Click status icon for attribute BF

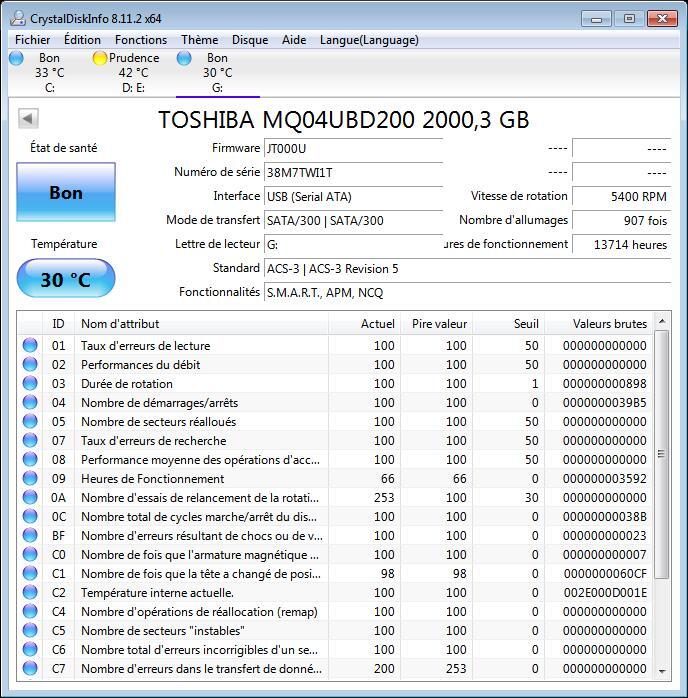click(30, 536)
